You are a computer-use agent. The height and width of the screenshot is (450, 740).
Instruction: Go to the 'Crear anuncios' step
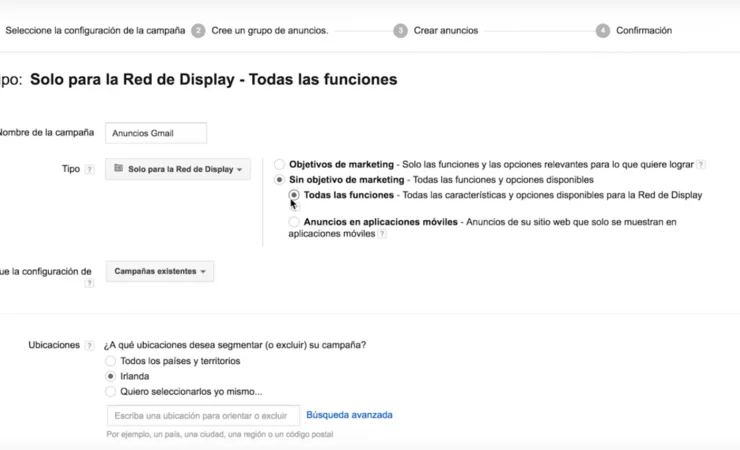point(445,31)
